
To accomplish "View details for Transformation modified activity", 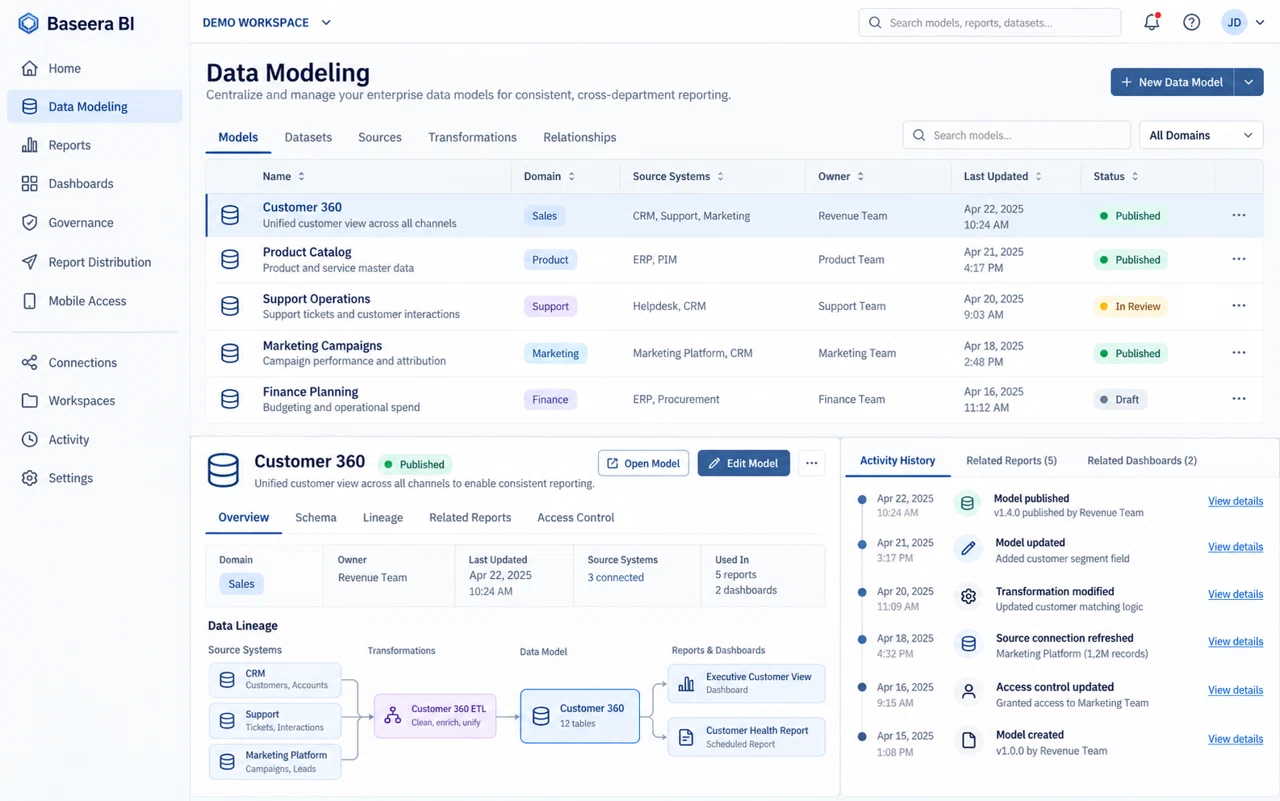I will [1235, 594].
